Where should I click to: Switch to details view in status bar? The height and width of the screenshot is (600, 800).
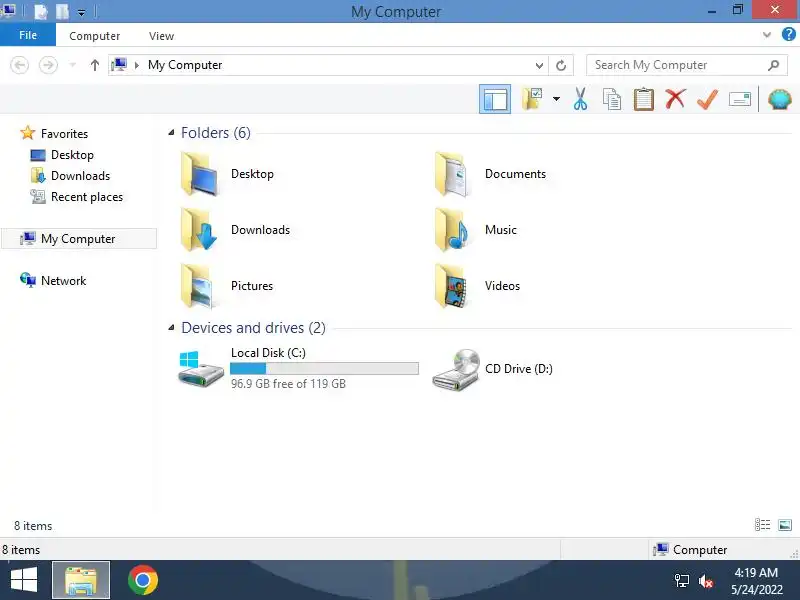(x=762, y=524)
